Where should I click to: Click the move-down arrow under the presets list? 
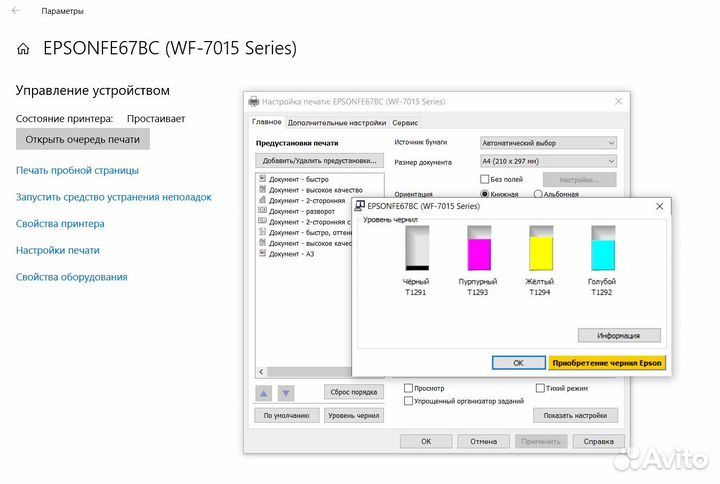click(x=286, y=393)
